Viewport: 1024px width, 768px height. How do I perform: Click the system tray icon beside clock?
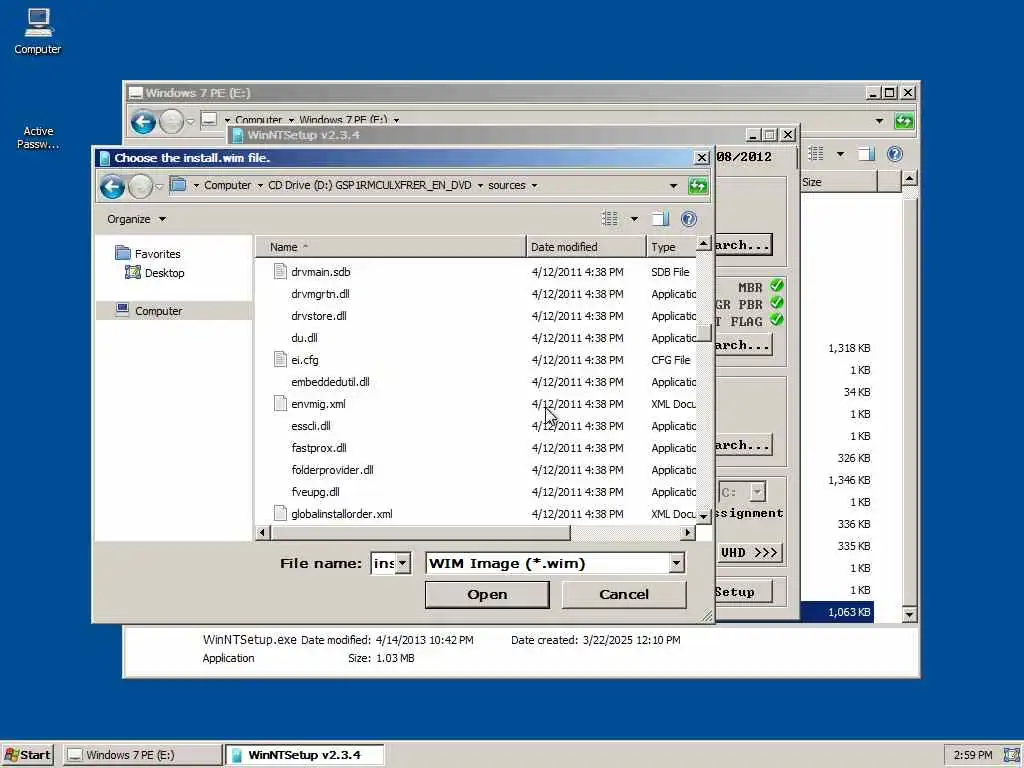point(1012,755)
